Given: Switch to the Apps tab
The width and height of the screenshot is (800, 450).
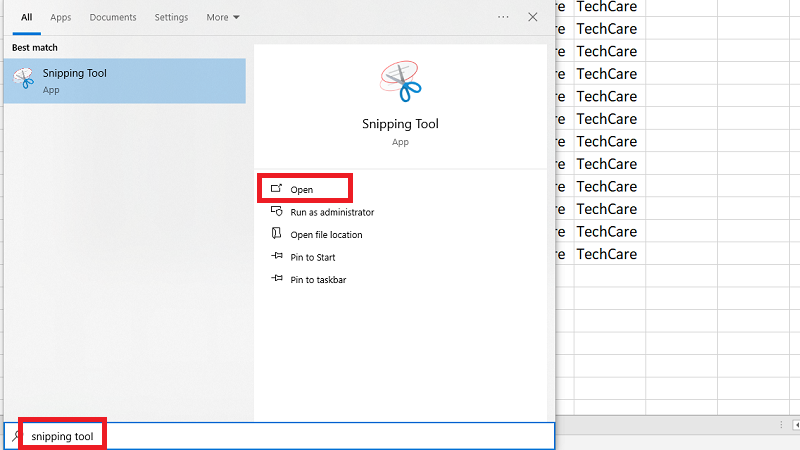Looking at the screenshot, I should 61,18.
